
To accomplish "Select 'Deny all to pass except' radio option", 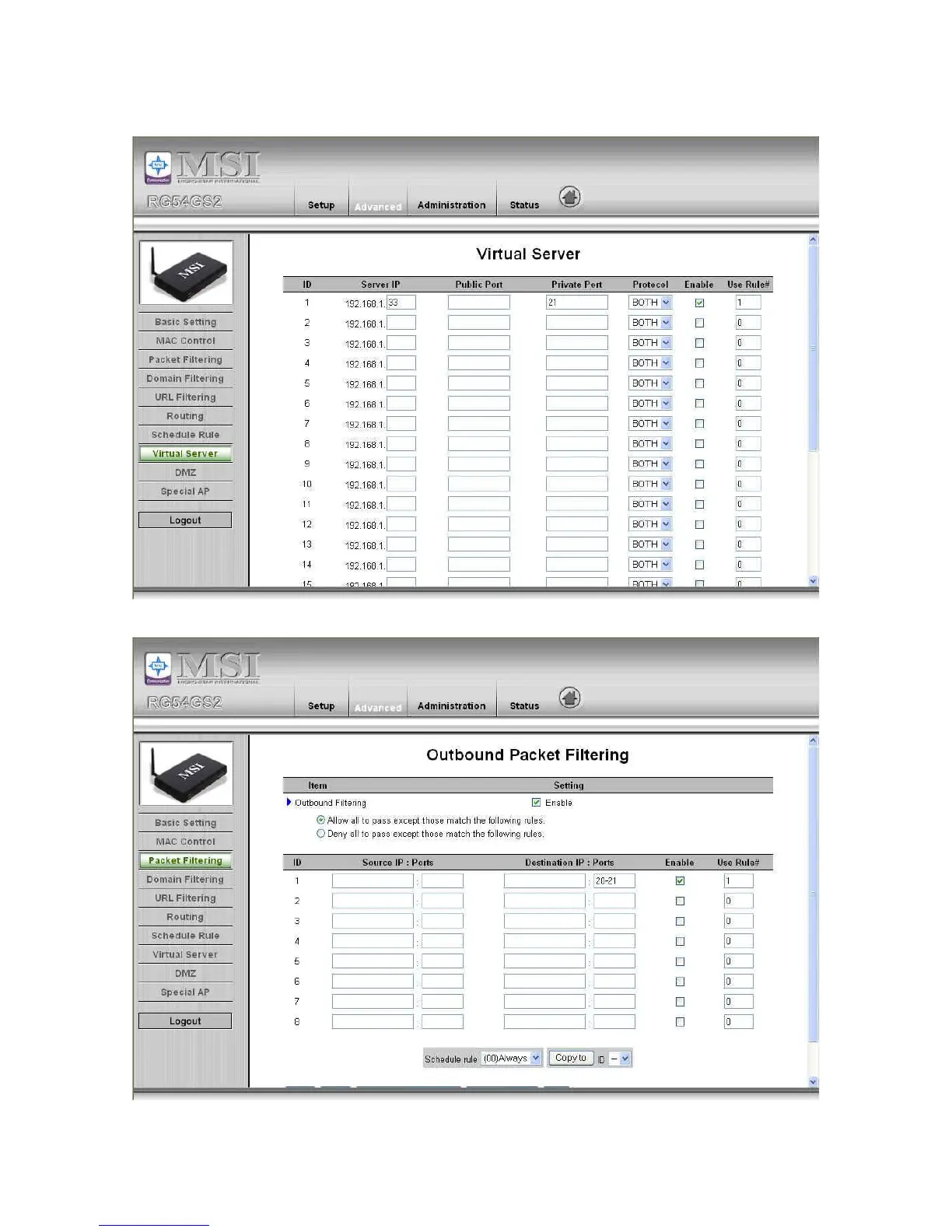I will click(320, 833).
